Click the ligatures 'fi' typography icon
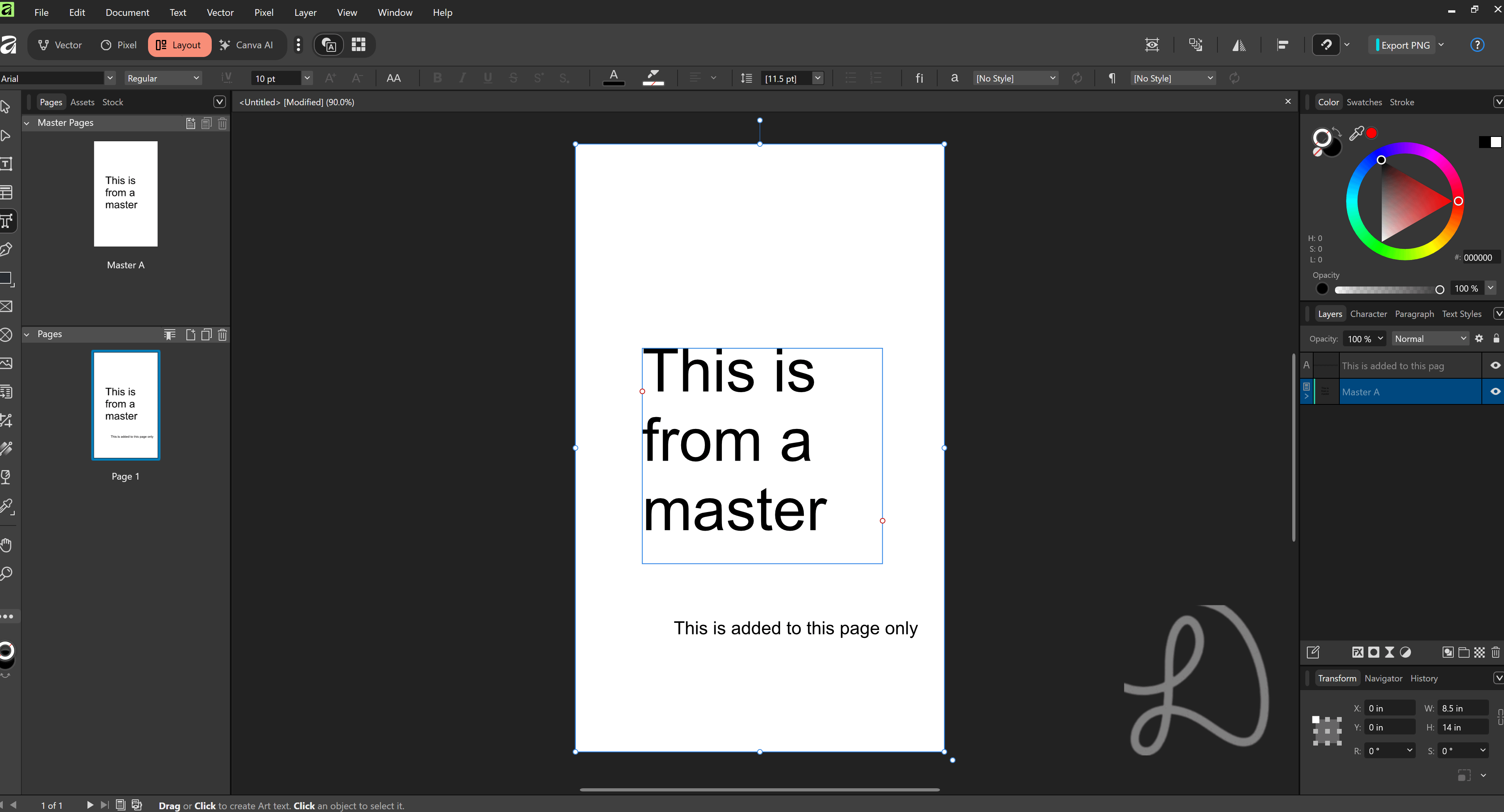Viewport: 1504px width, 812px height. [x=919, y=78]
